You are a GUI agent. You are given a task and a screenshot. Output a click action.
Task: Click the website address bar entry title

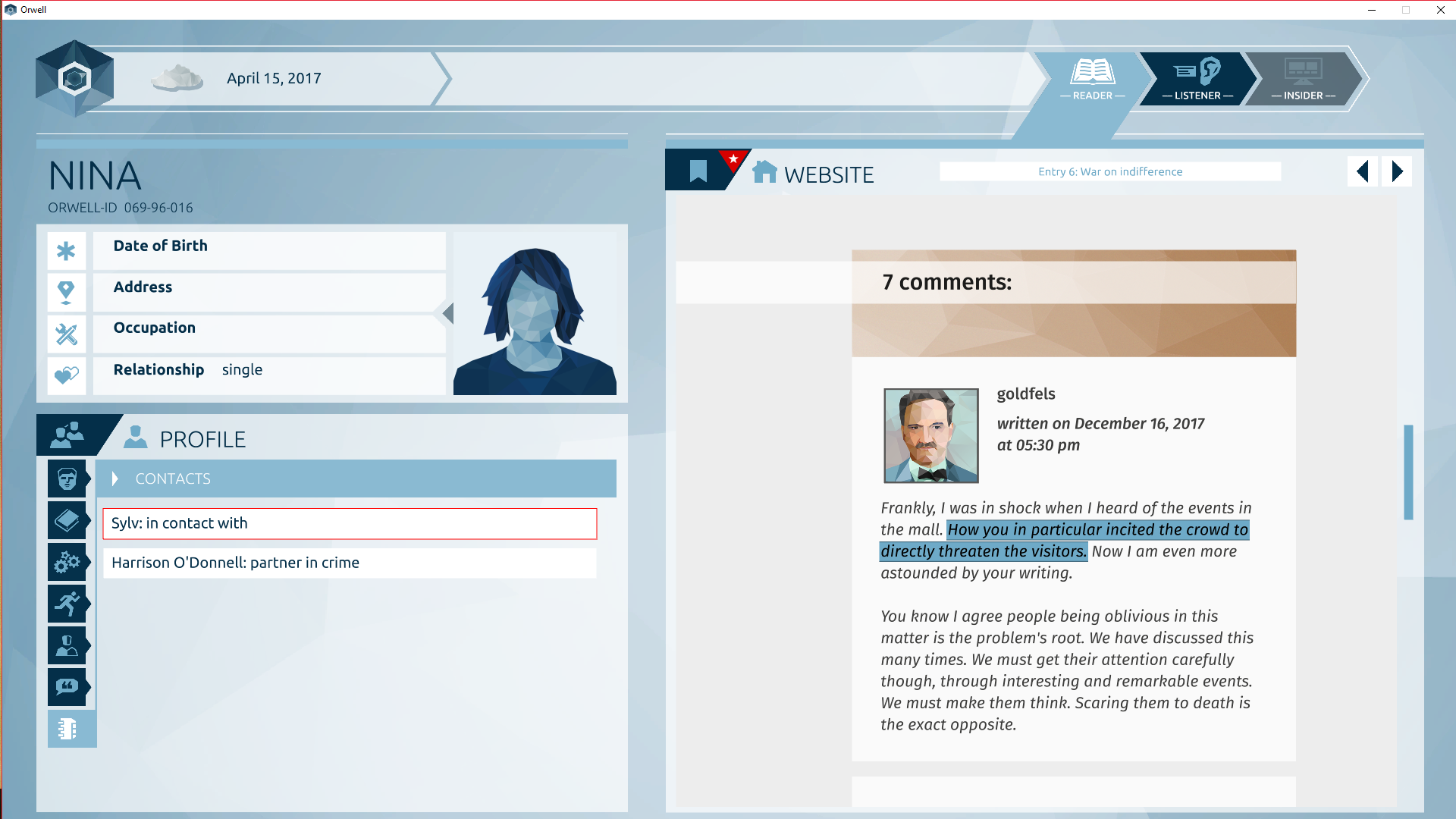[x=1110, y=171]
